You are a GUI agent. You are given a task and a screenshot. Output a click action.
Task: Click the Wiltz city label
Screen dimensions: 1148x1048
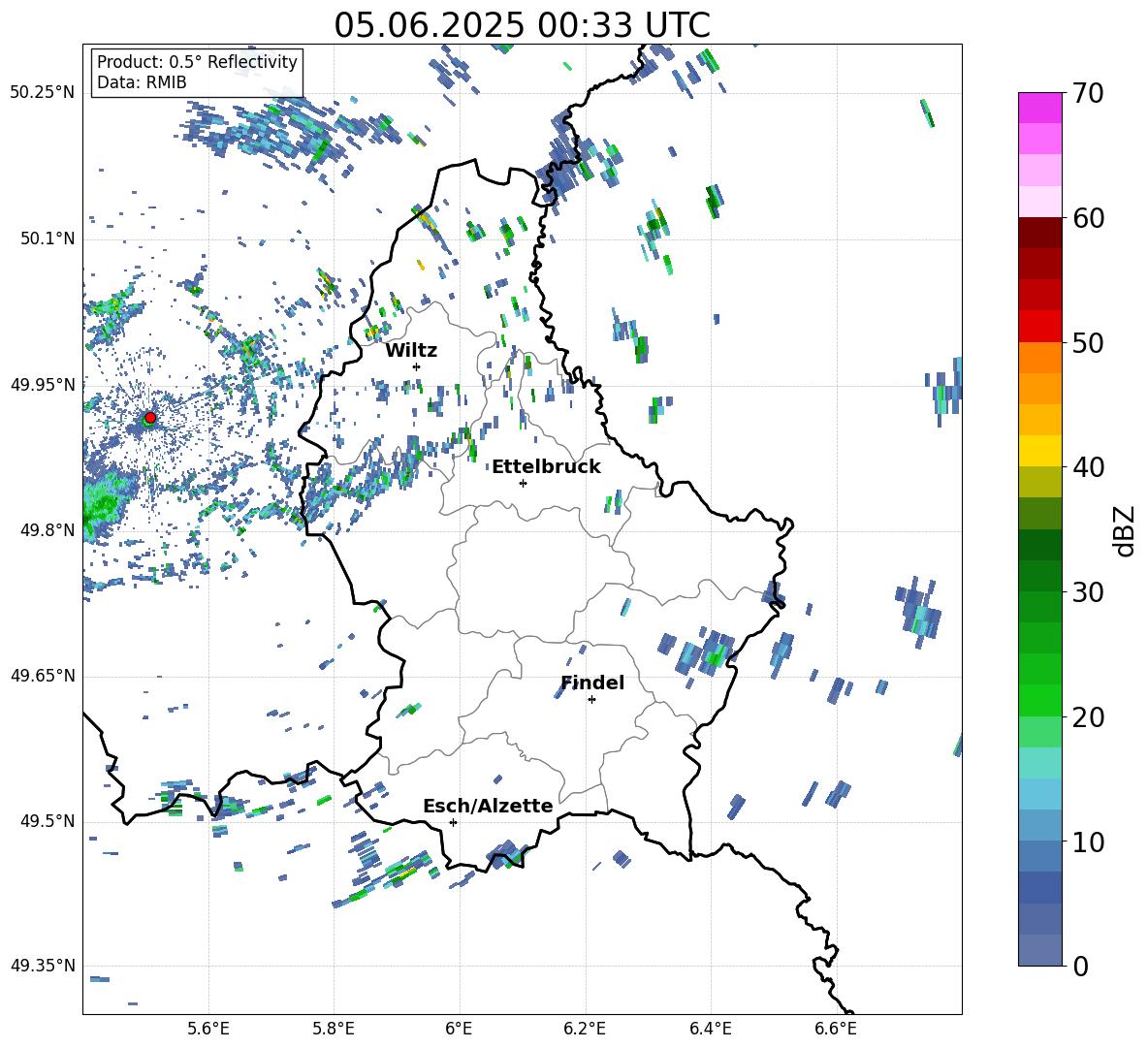[411, 351]
